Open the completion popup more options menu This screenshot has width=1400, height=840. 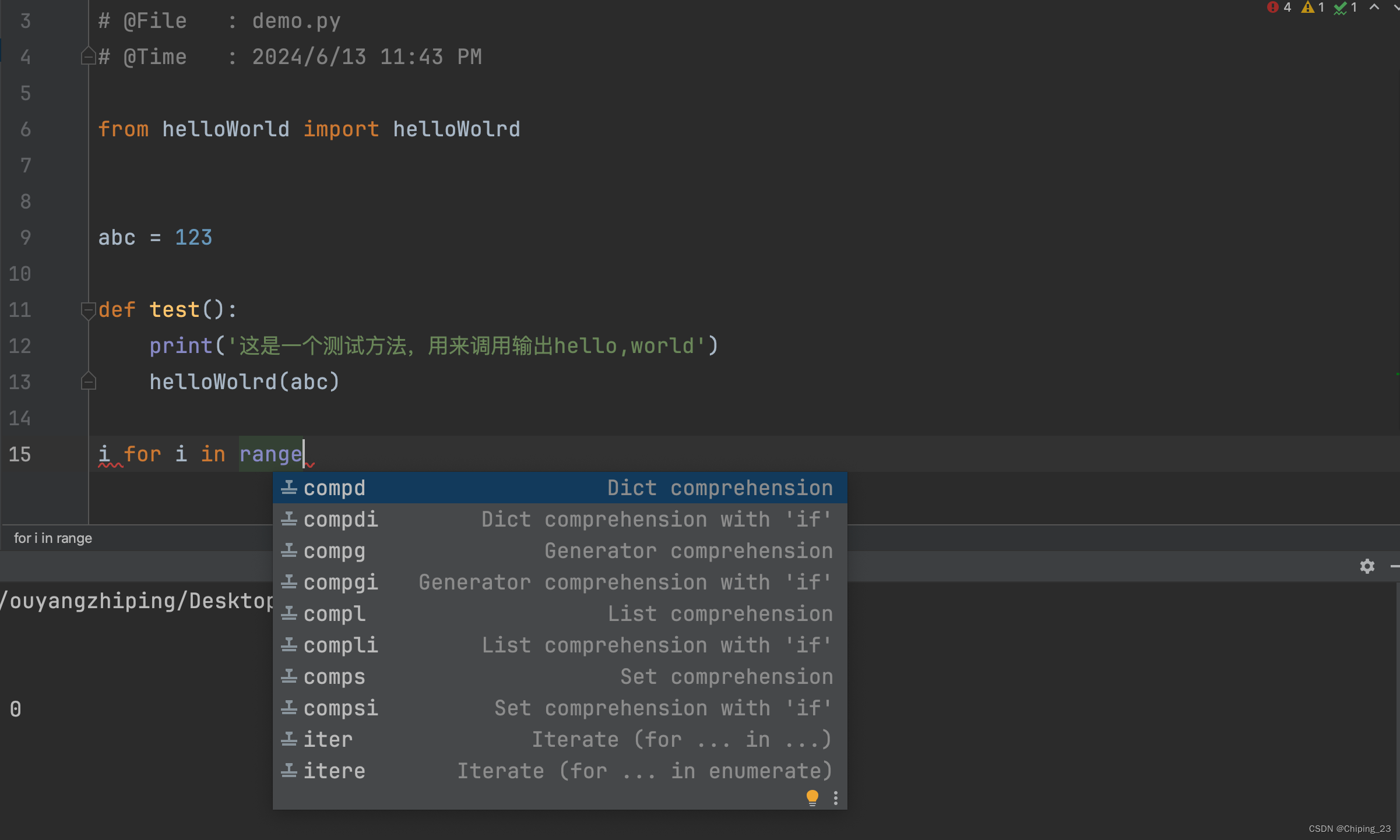point(836,797)
